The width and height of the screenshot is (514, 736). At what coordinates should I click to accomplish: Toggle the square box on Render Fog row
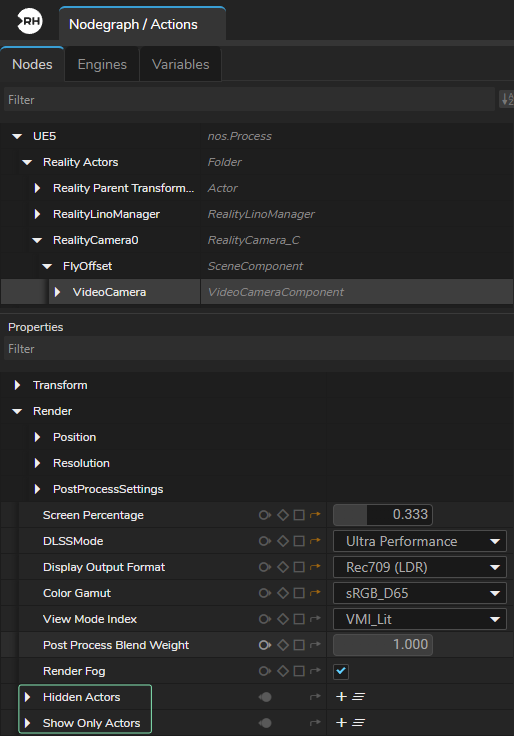click(299, 671)
